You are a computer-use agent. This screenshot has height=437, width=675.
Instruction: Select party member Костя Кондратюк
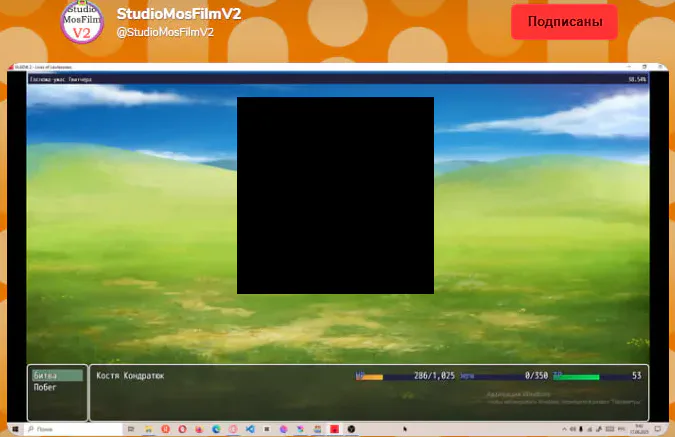click(x=130, y=375)
